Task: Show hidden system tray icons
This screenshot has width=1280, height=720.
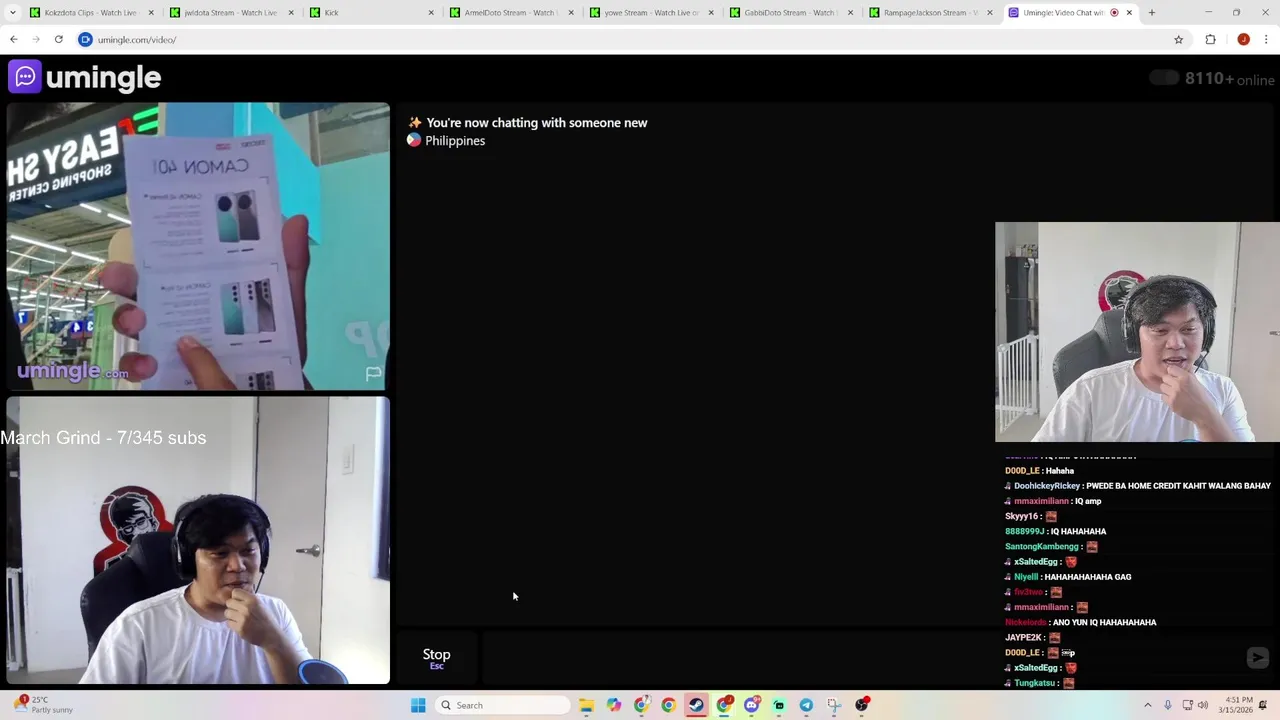Action: pos(1147,705)
